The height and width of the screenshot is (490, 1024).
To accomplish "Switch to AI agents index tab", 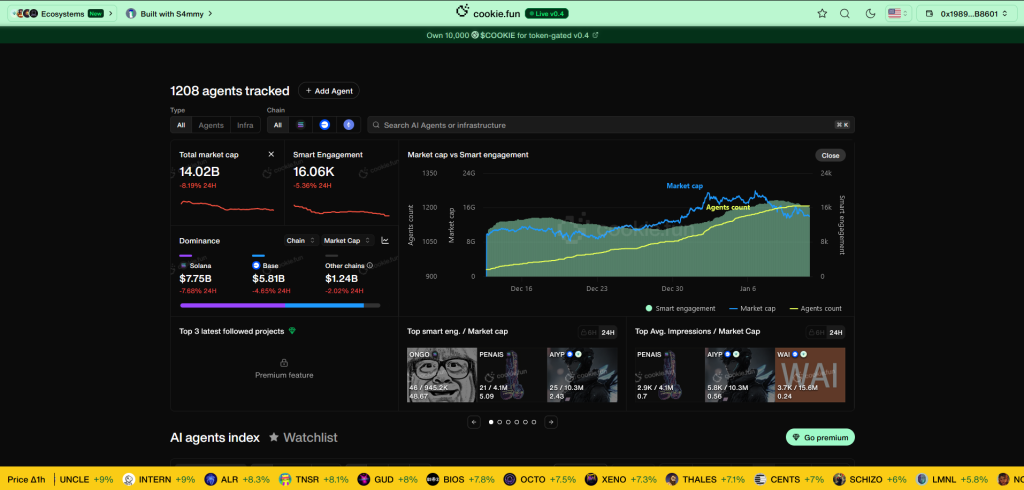I will point(215,438).
